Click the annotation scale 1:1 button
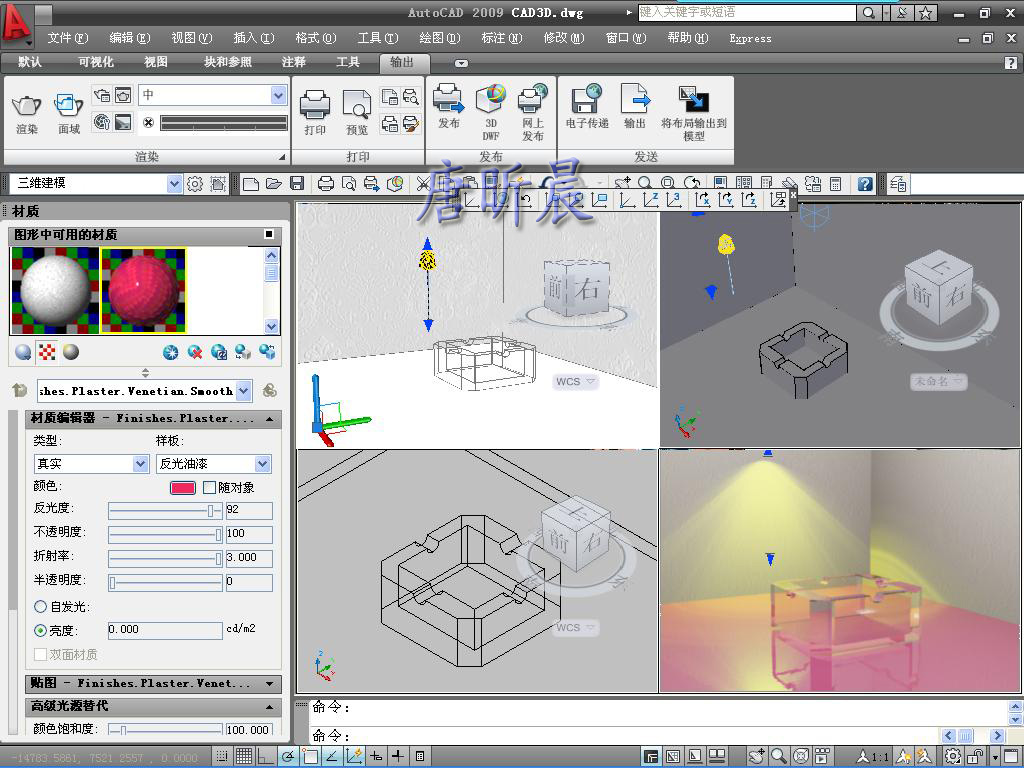The image size is (1024, 768). [x=873, y=756]
